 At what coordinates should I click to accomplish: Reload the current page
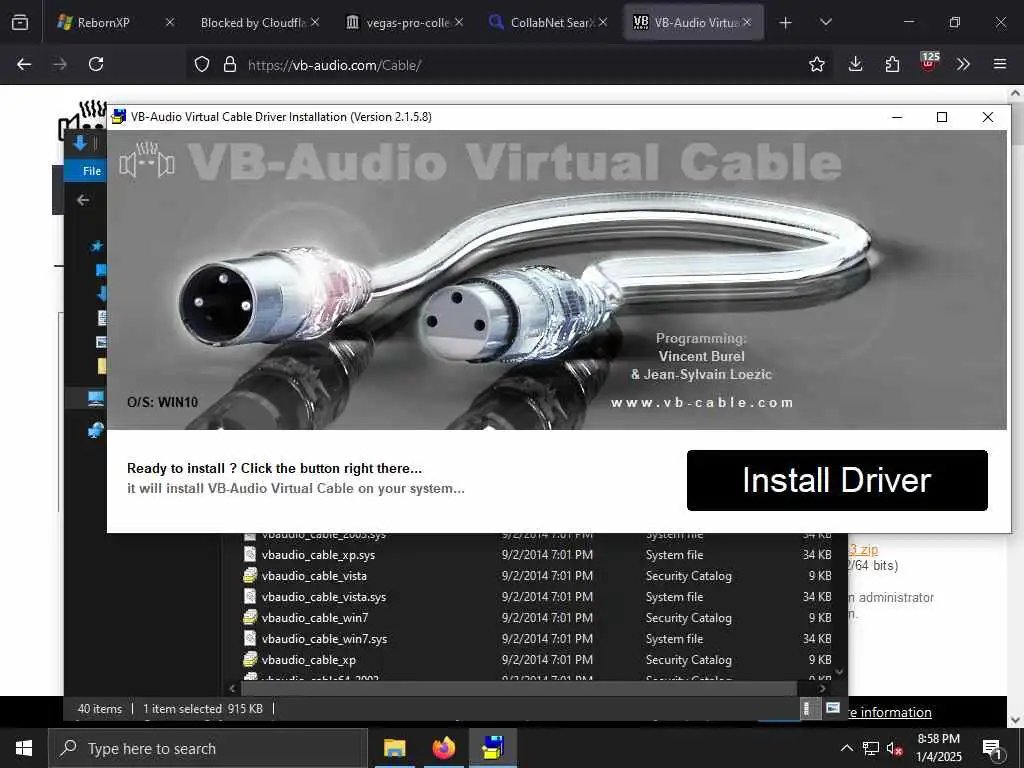96,64
